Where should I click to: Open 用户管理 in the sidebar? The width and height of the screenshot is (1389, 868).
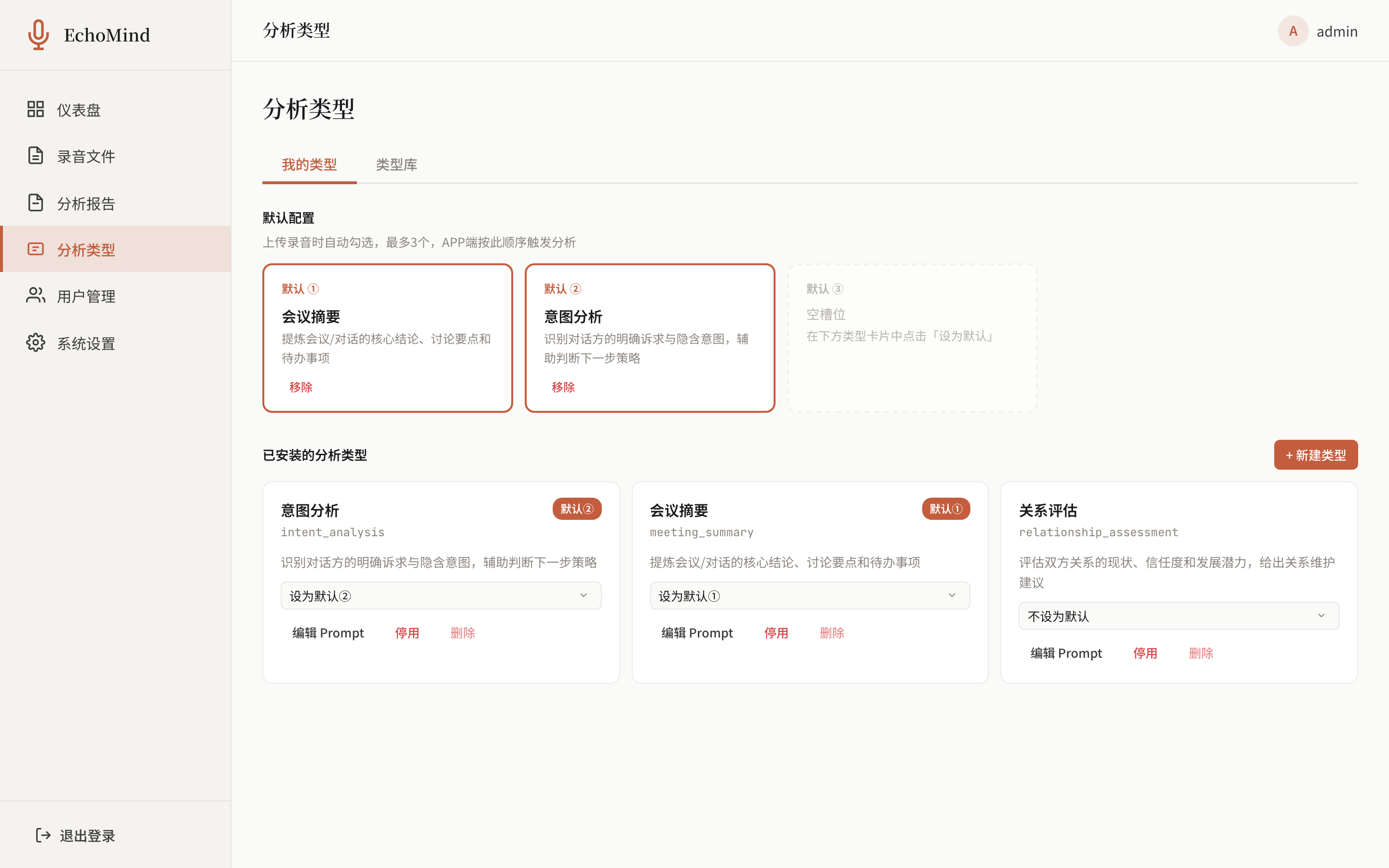tap(115, 296)
